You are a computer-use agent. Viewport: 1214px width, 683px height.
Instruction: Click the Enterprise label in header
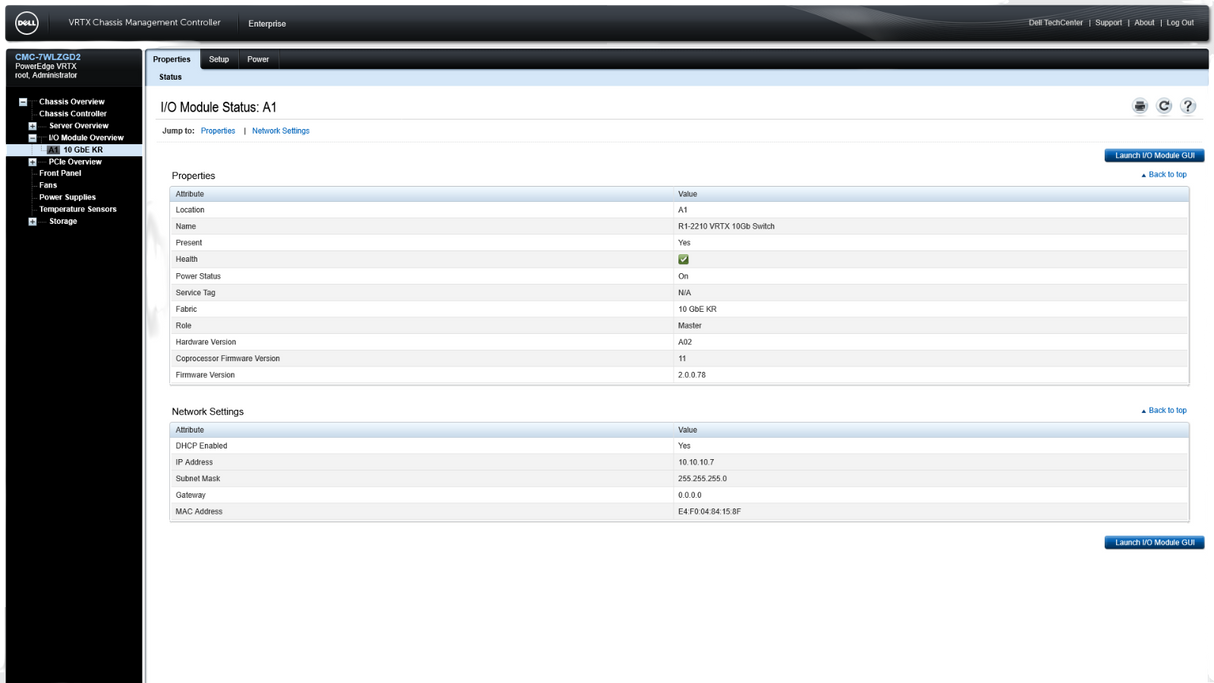point(267,24)
